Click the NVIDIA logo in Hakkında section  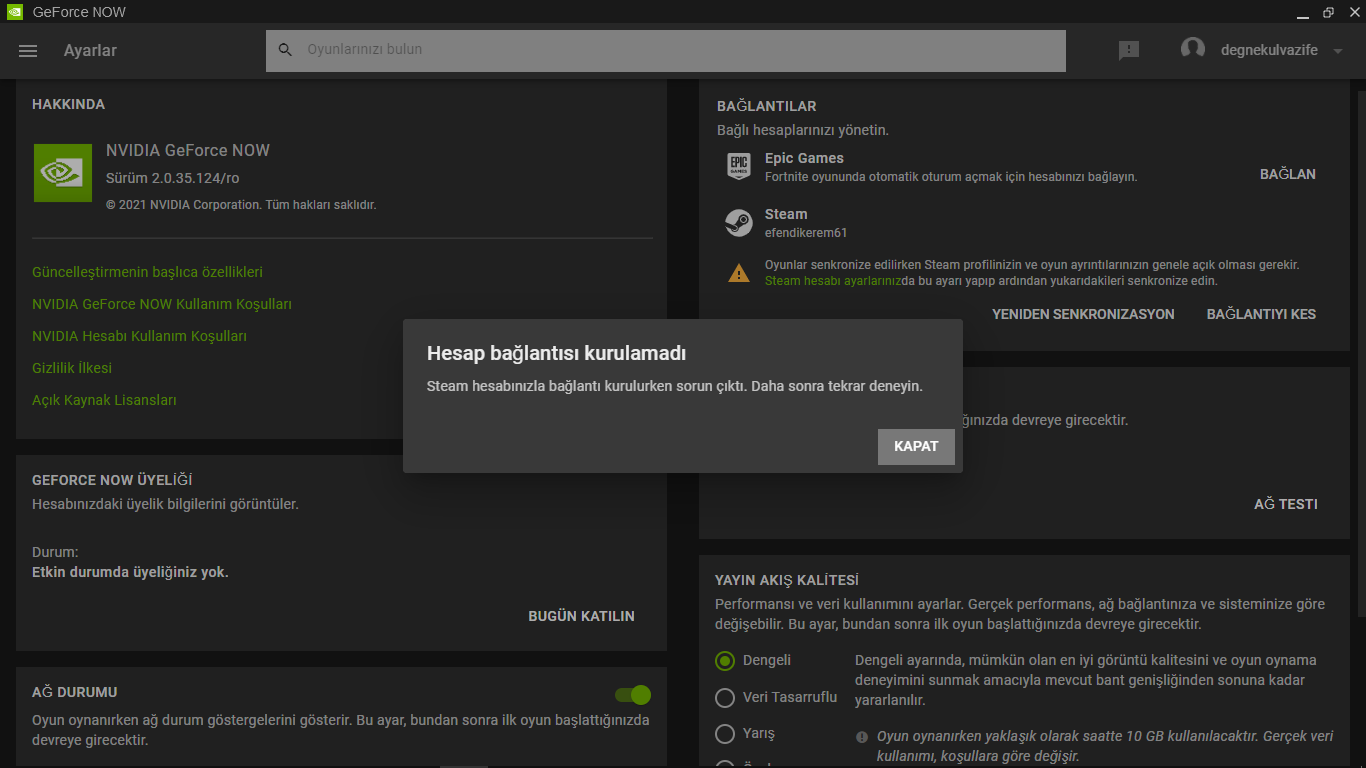point(63,173)
